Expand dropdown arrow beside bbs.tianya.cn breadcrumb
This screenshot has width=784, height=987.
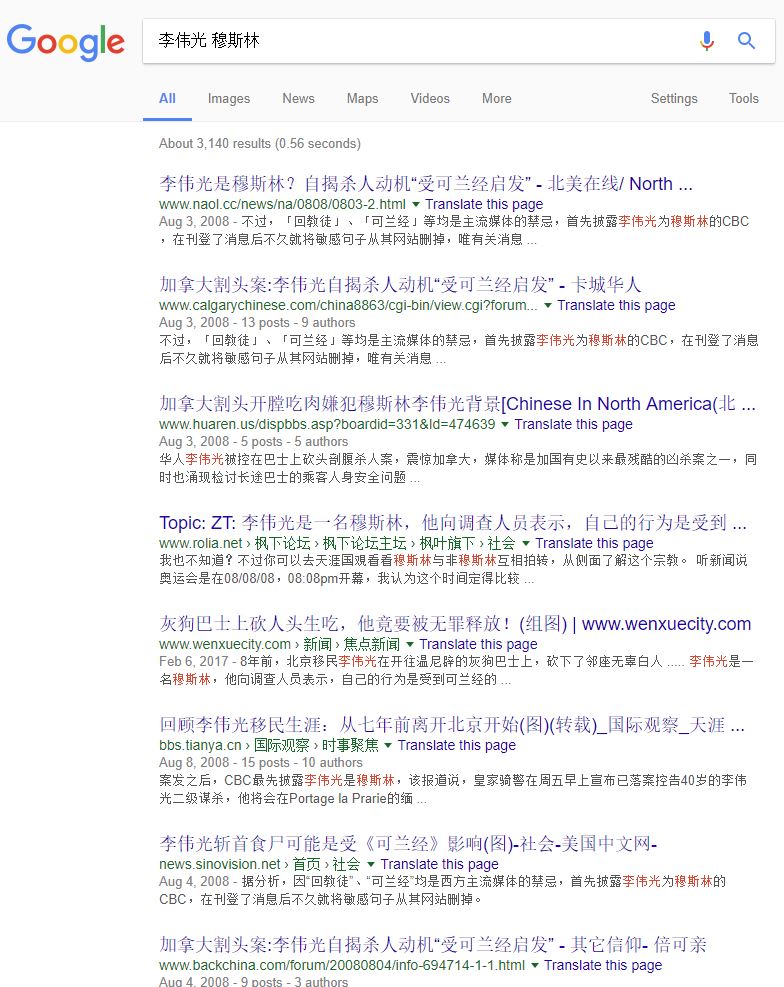point(388,746)
